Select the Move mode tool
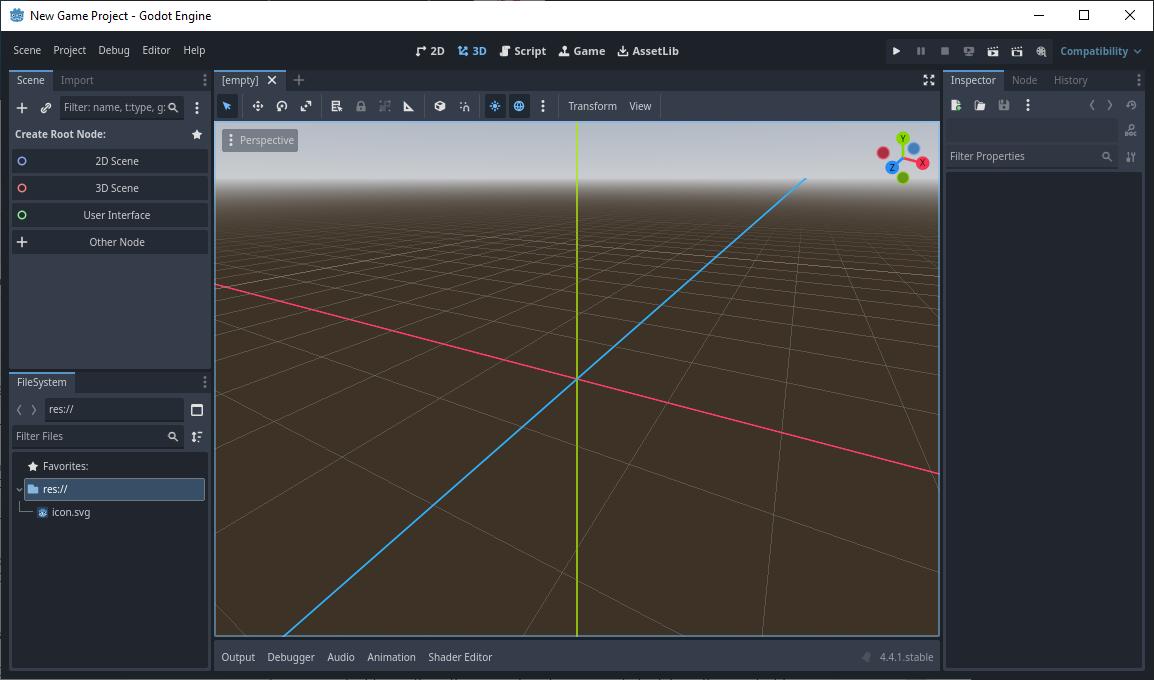 pyautogui.click(x=257, y=106)
